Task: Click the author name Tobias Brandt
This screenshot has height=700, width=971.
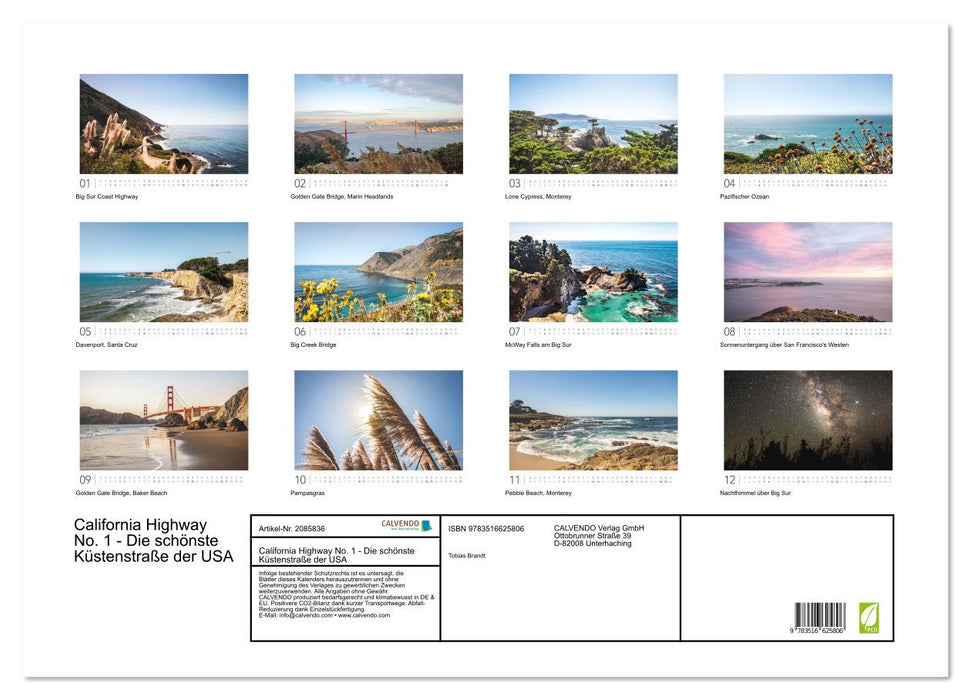Action: (x=468, y=555)
